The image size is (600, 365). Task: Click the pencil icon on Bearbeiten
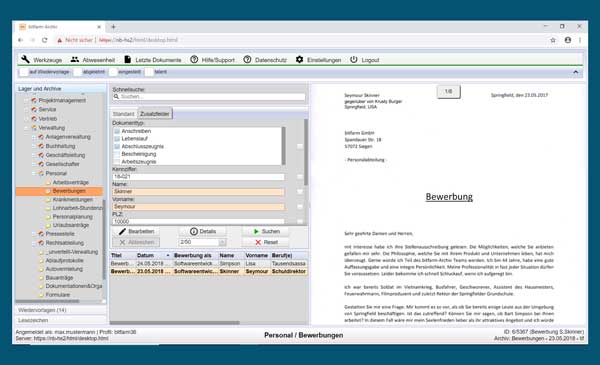click(x=122, y=231)
